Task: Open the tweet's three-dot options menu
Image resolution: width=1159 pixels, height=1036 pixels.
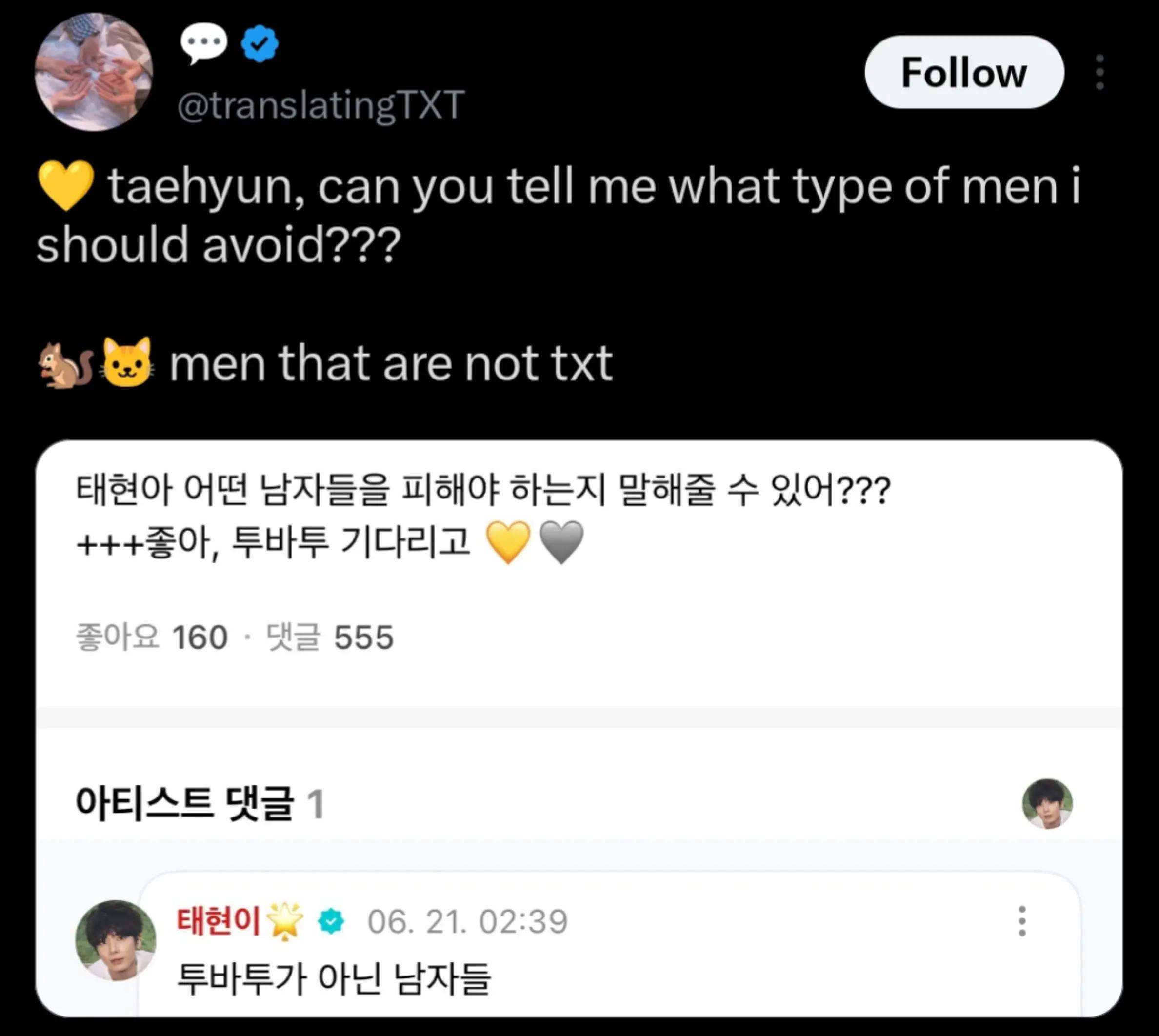Action: coord(1100,72)
